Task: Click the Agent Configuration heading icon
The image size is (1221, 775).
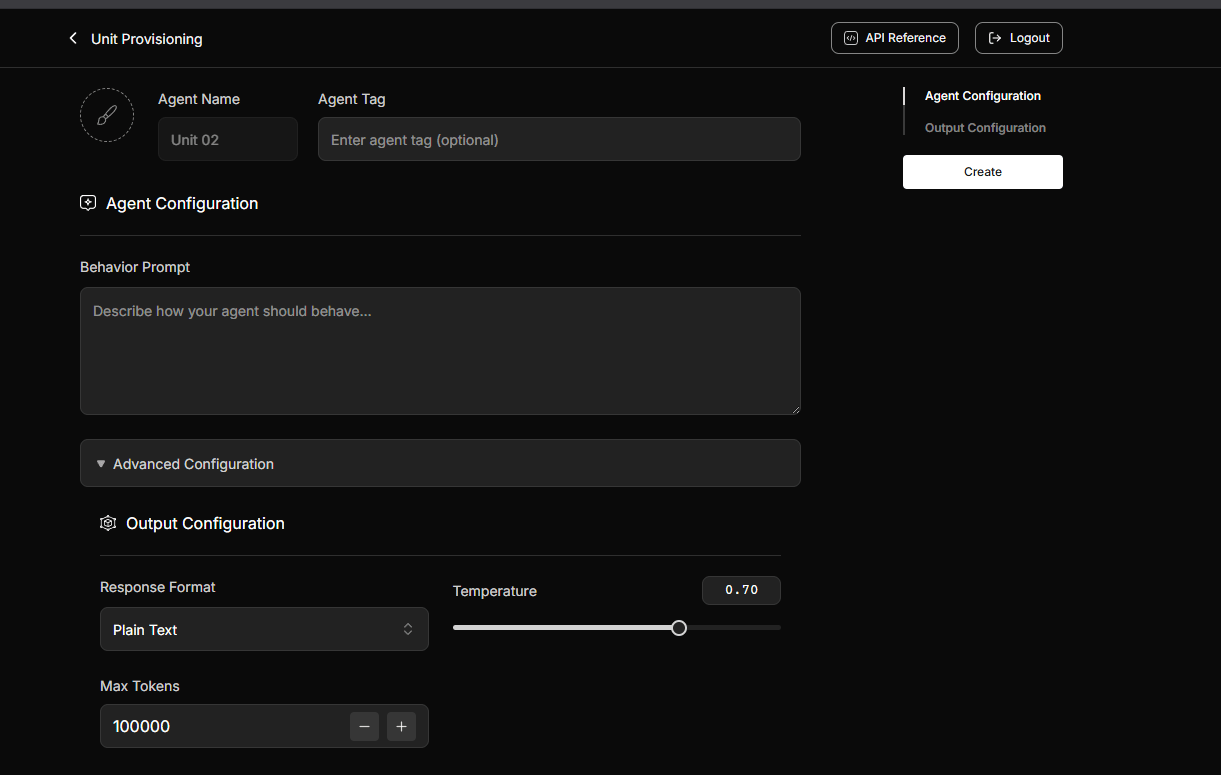Action: [88, 203]
